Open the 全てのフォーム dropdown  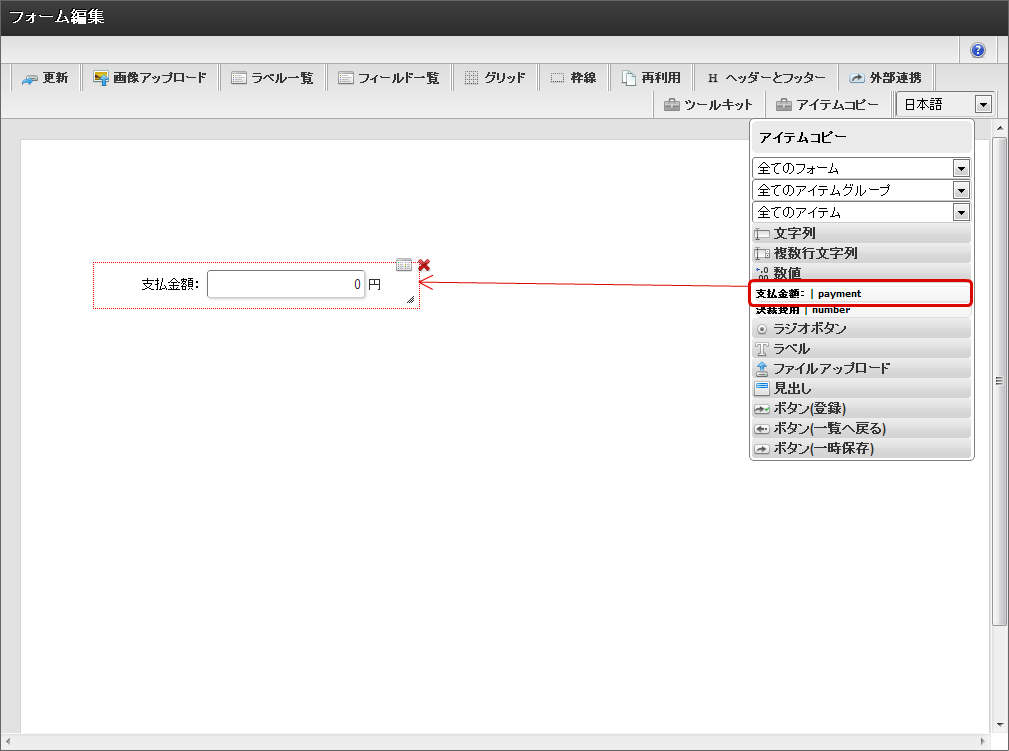(861, 169)
